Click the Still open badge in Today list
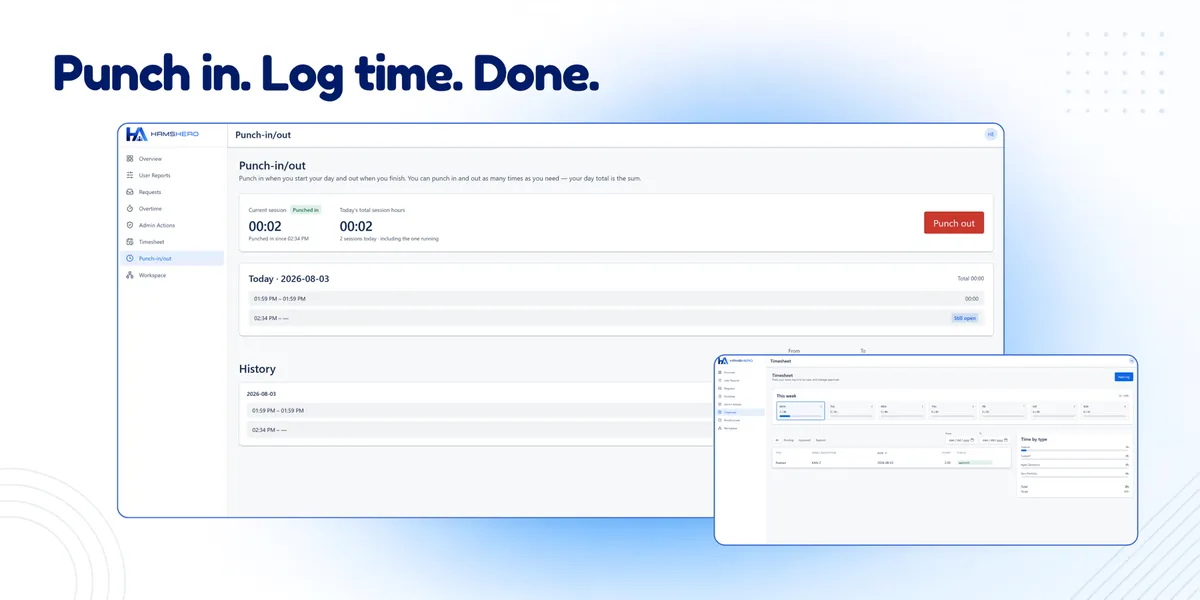The height and width of the screenshot is (600, 1200). click(965, 318)
